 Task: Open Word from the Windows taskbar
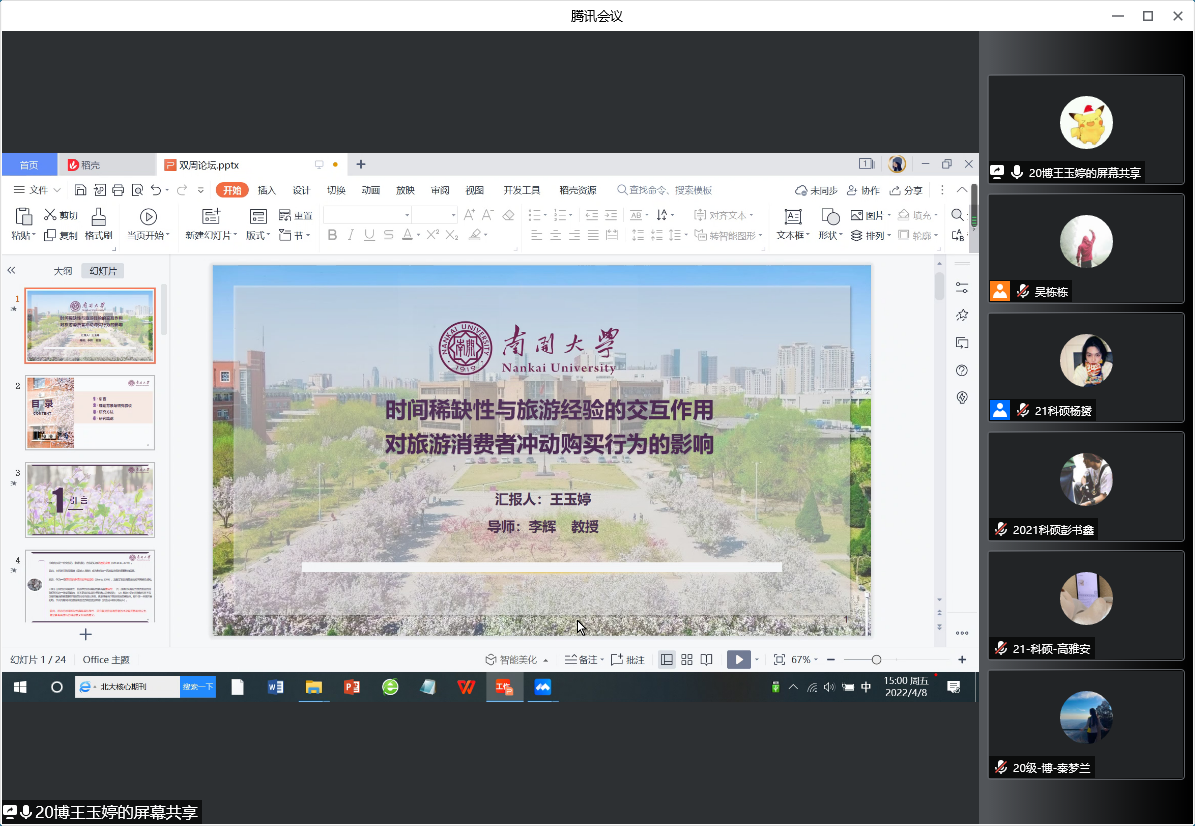276,687
